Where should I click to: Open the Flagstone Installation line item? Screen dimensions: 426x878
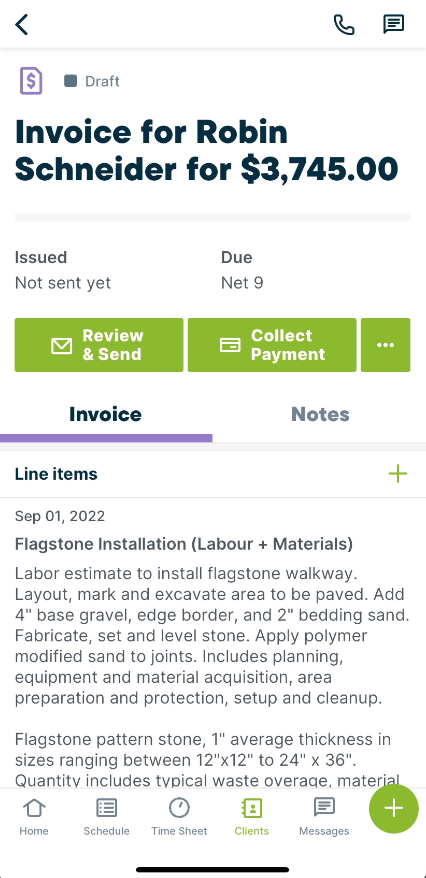coord(213,644)
